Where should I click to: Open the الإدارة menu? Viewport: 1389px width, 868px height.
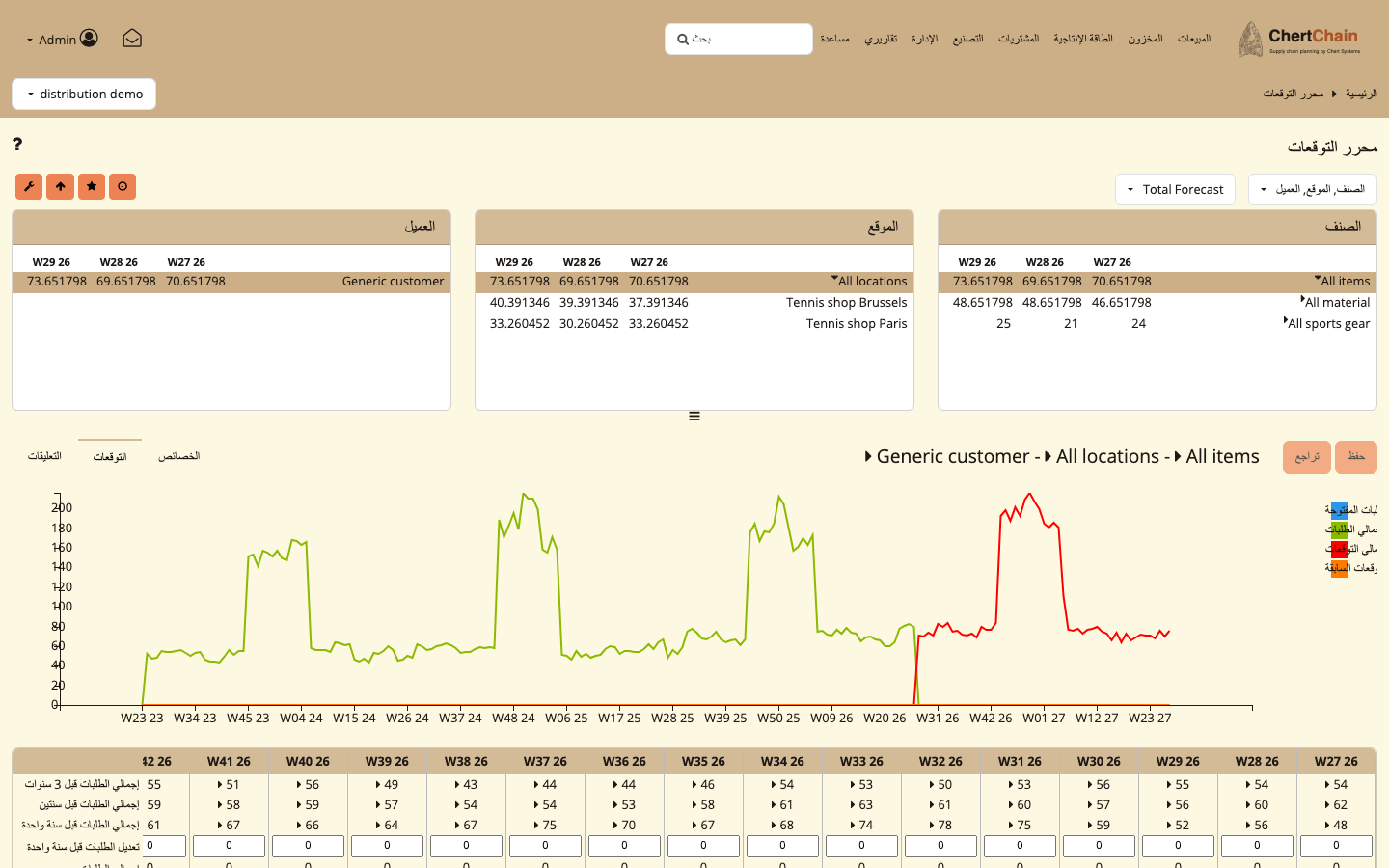[924, 39]
